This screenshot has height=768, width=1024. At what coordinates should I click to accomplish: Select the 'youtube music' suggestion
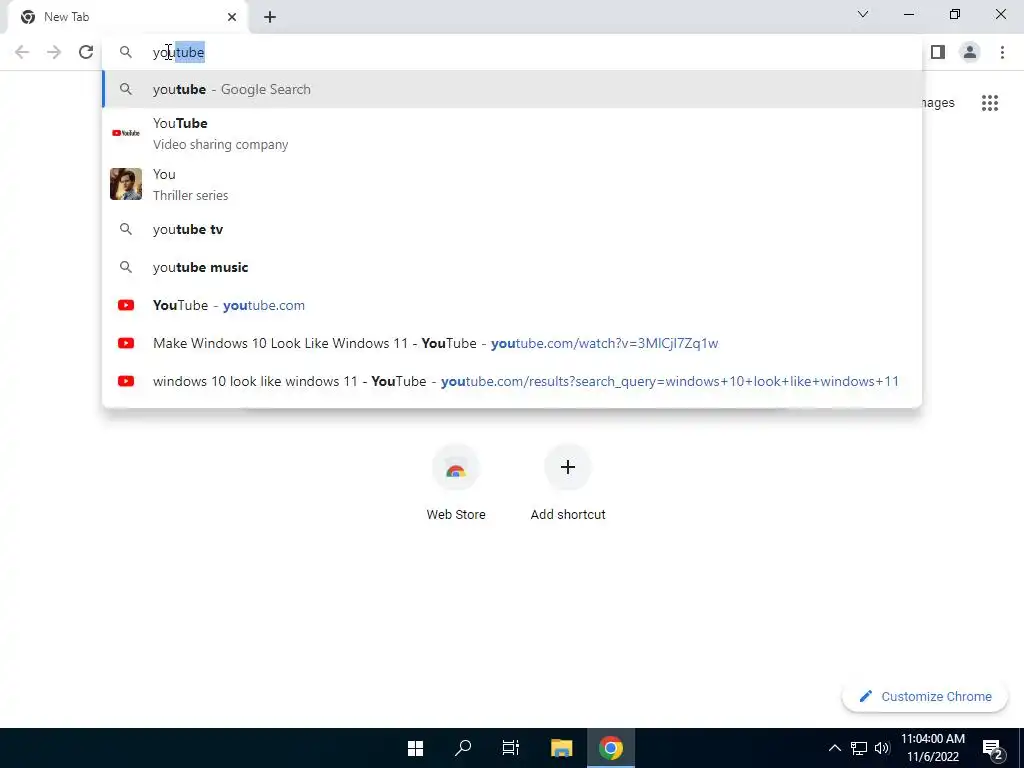(x=512, y=267)
